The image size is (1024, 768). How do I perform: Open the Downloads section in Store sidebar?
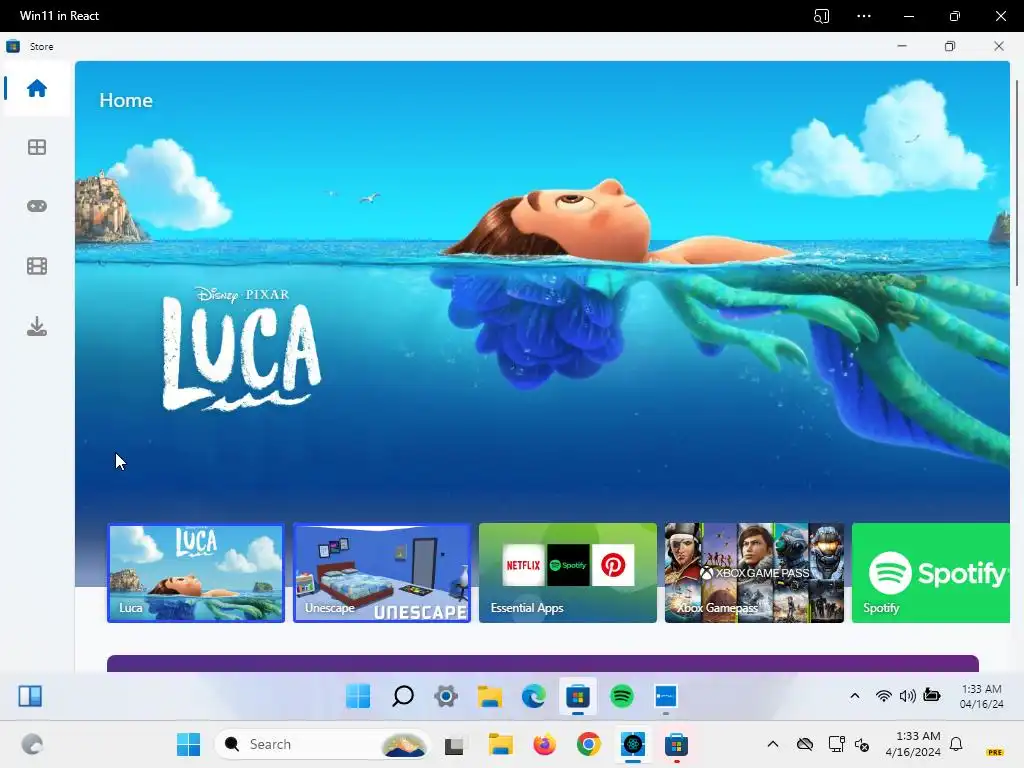click(x=37, y=326)
